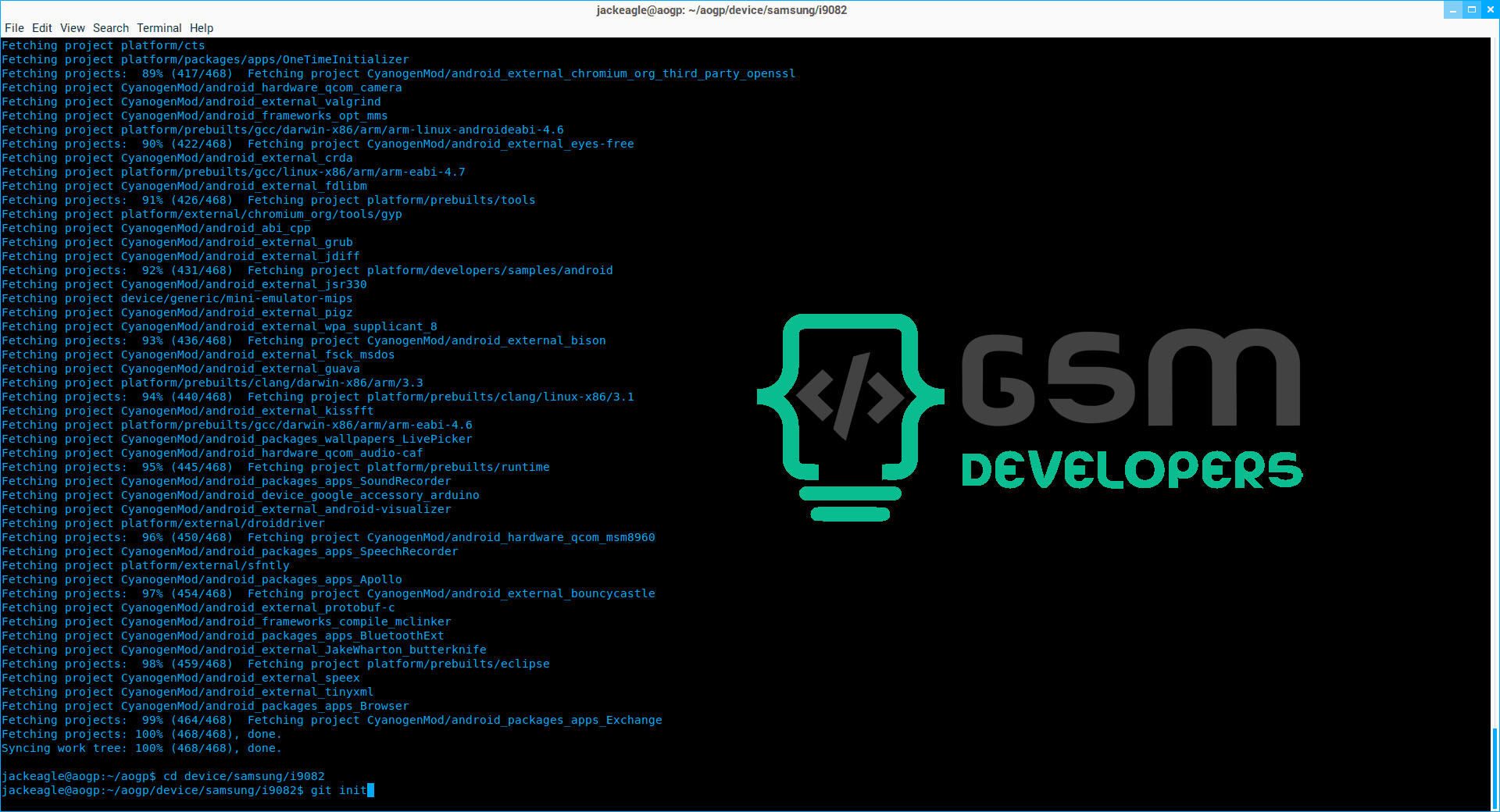Click the apps_SpeechRecorder line
The height and width of the screenshot is (812, 1500).
pos(230,551)
